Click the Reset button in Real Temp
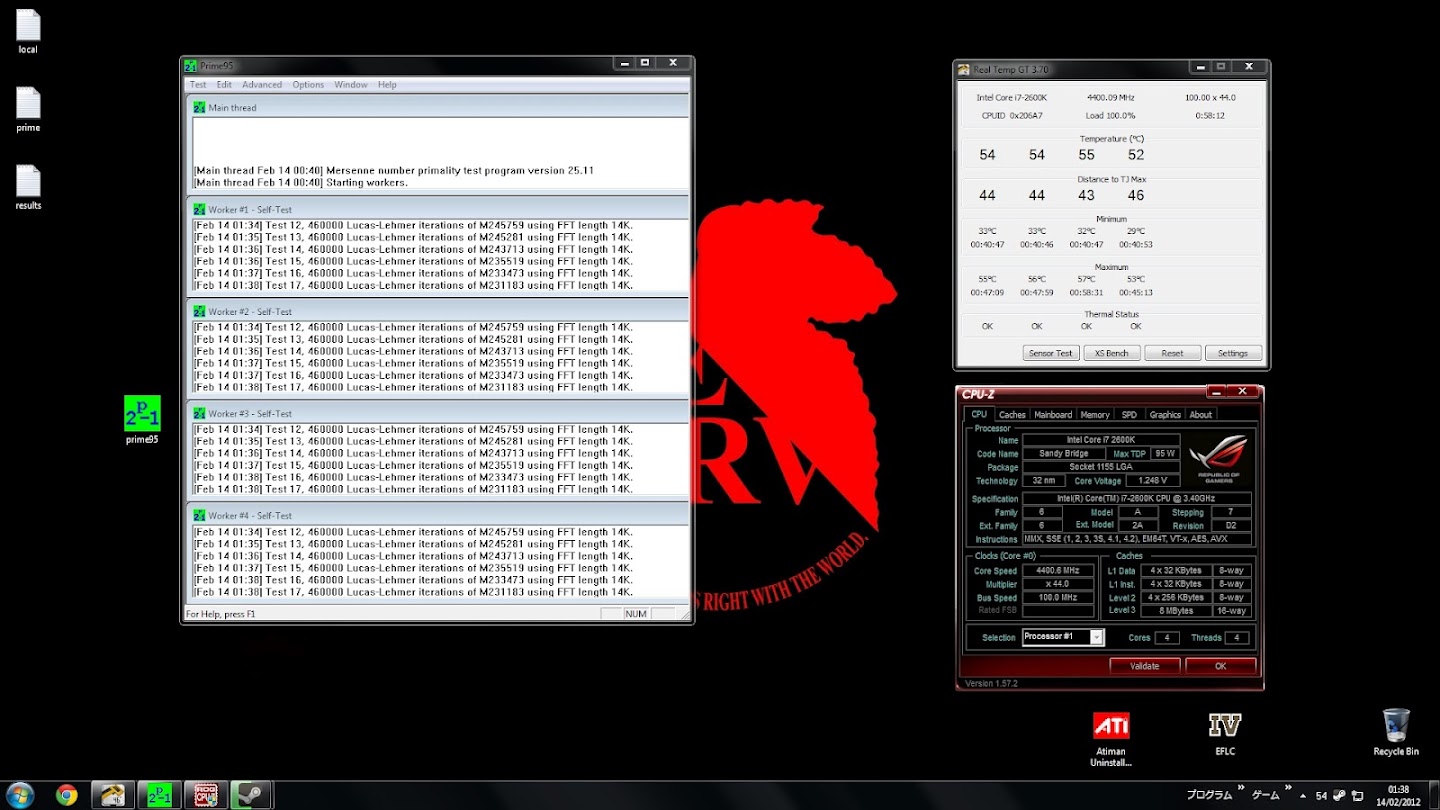Image resolution: width=1440 pixels, height=810 pixels. (x=1172, y=353)
